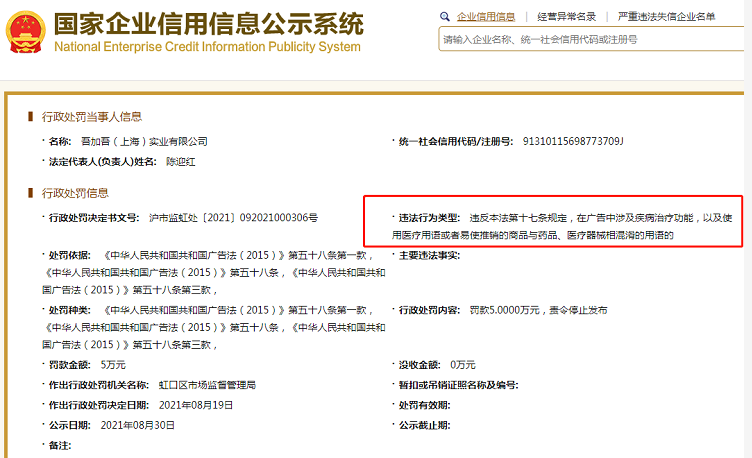Switch to the 严重违法失信企业名单 tab
Viewport: 752px width, 458px height.
666,17
